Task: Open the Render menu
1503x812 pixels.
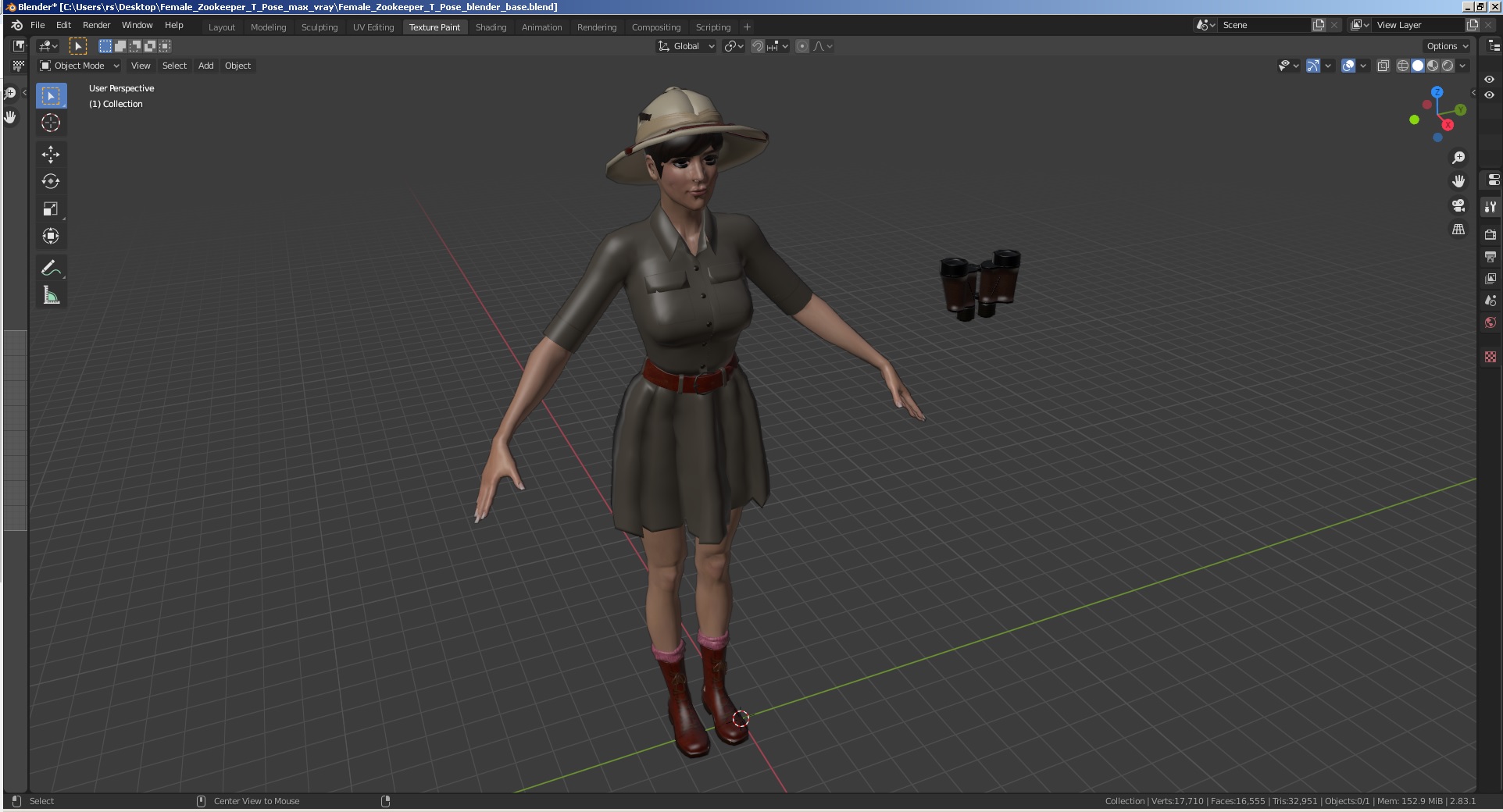Action: click(x=97, y=25)
